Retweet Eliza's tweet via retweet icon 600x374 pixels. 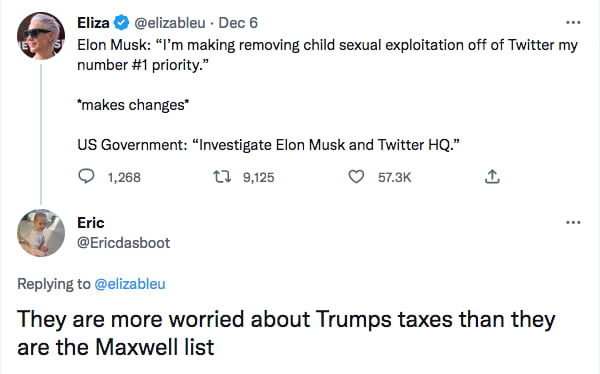(x=222, y=177)
